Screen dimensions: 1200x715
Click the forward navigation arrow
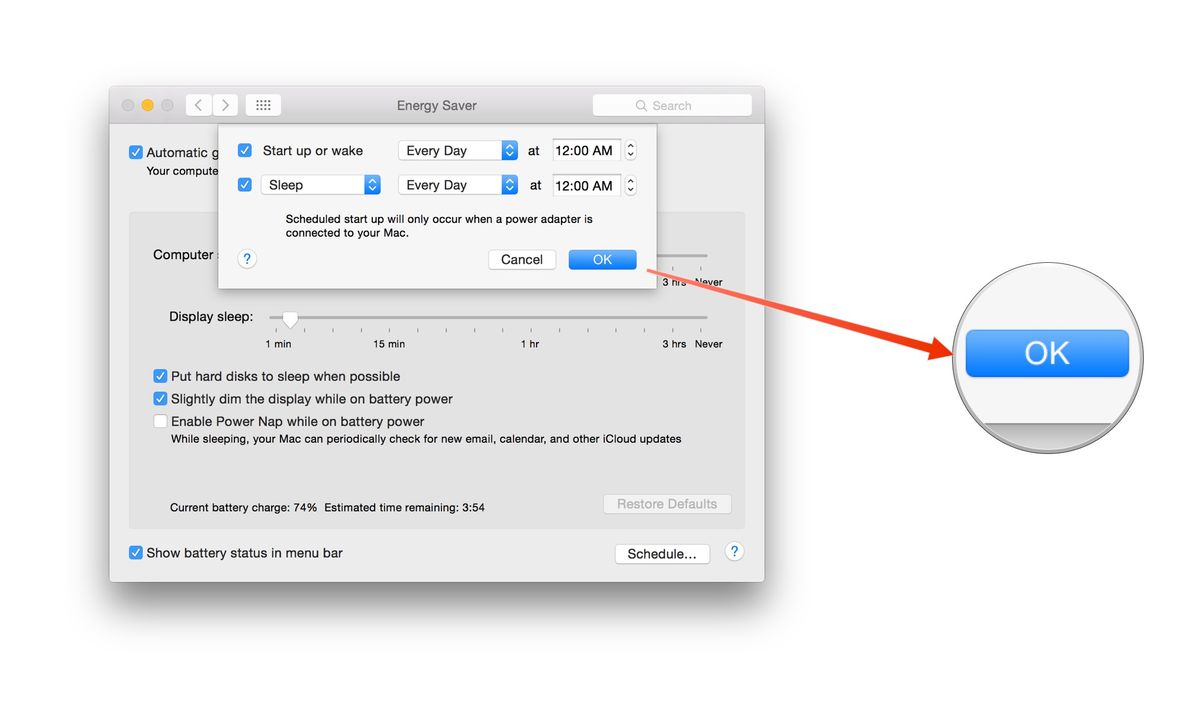coord(225,104)
